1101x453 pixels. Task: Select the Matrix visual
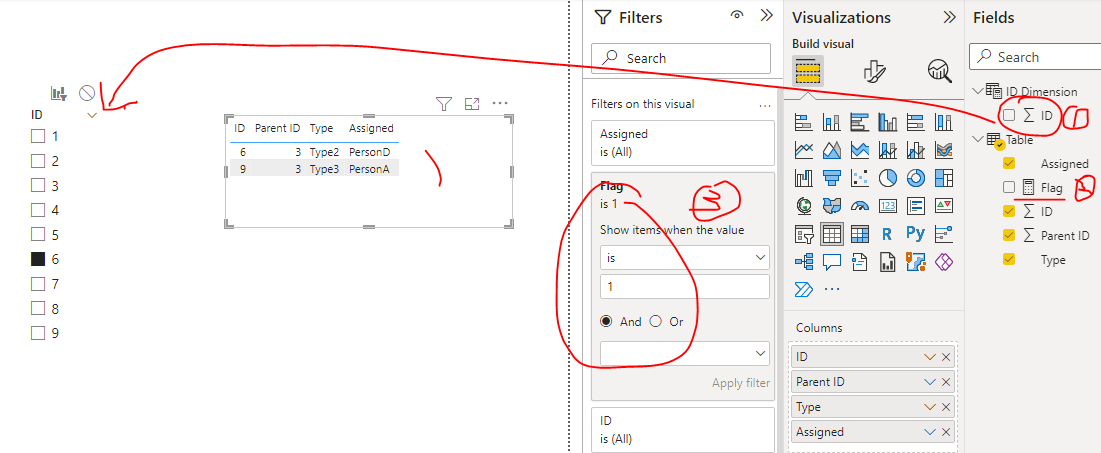[859, 233]
